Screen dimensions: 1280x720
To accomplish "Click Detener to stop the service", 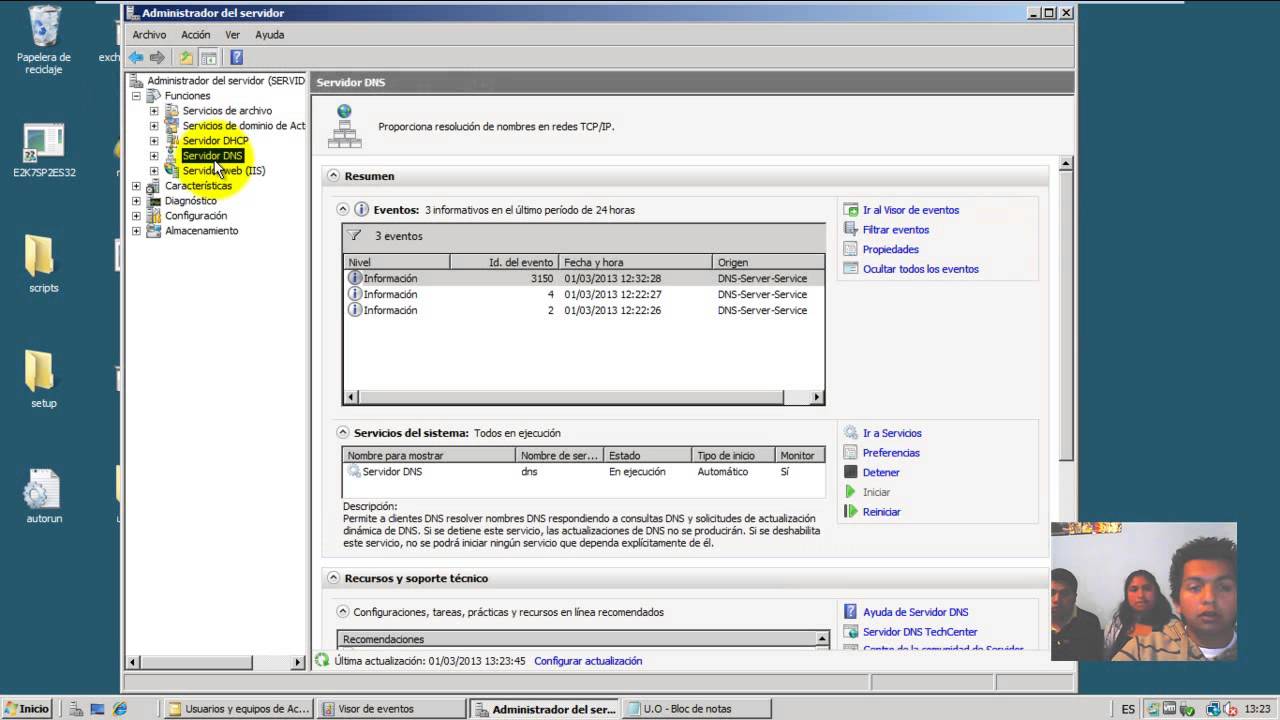I will point(881,473).
